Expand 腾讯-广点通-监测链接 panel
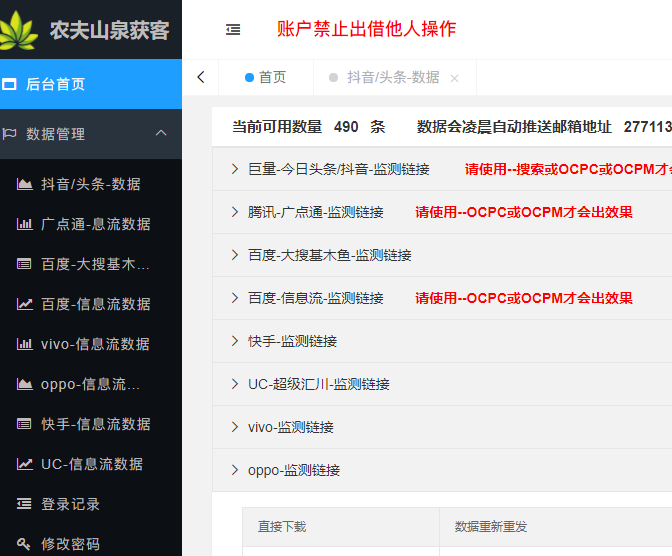The width and height of the screenshot is (672, 556). [315, 212]
